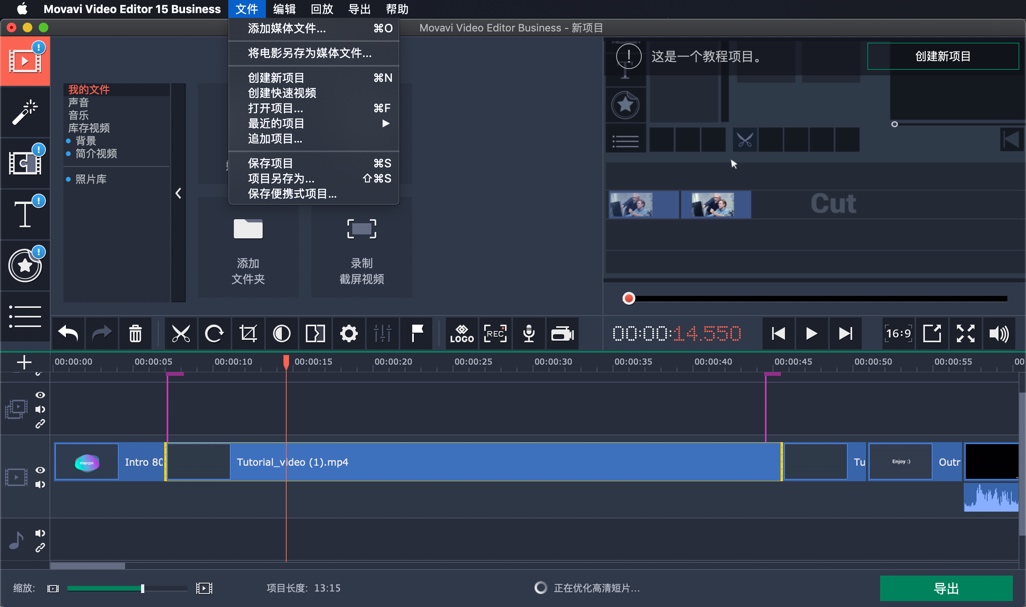
Task: Click the 创建新项目 button
Action: 941,57
